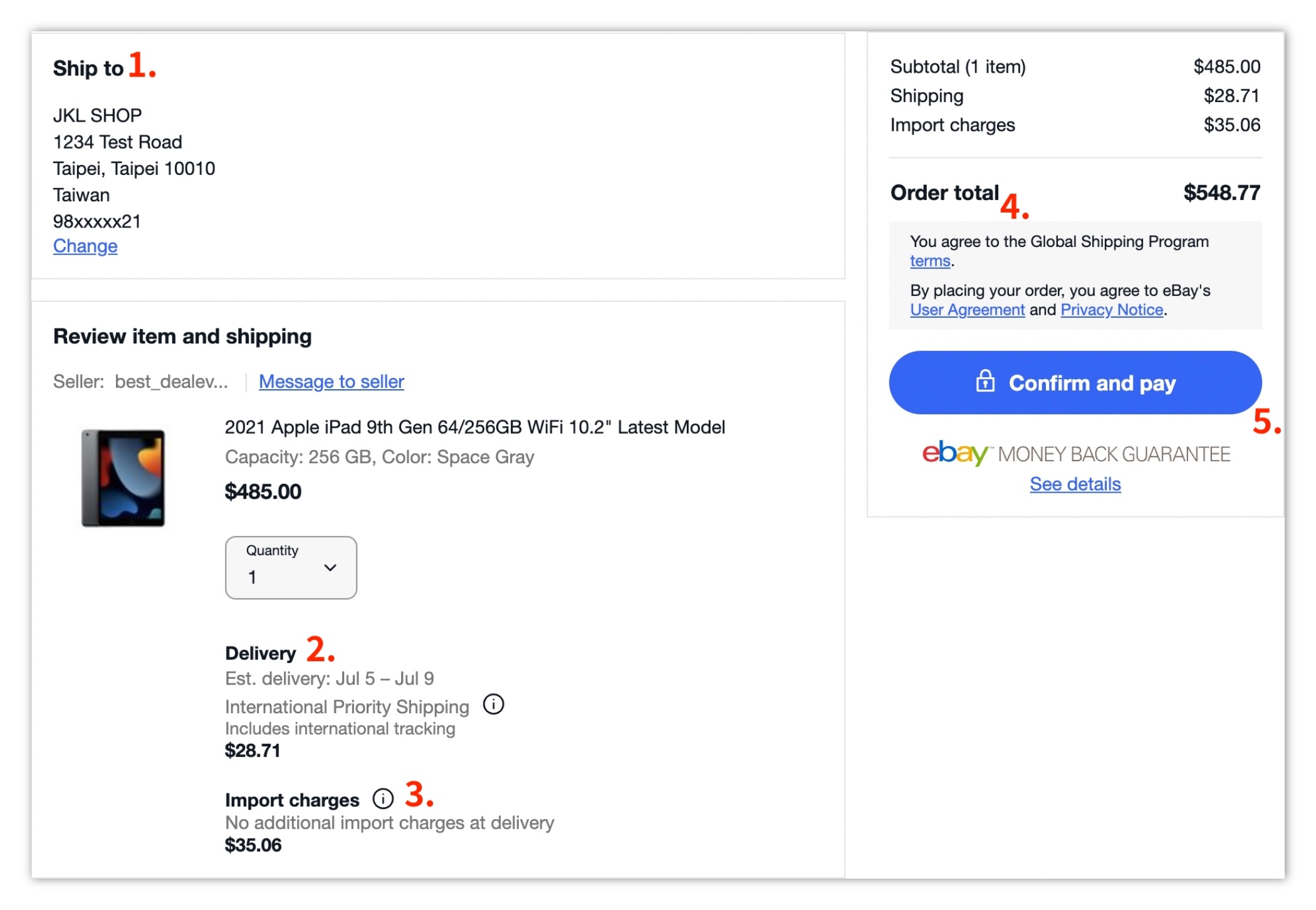Open the International Priority Shipping info icon

click(494, 704)
